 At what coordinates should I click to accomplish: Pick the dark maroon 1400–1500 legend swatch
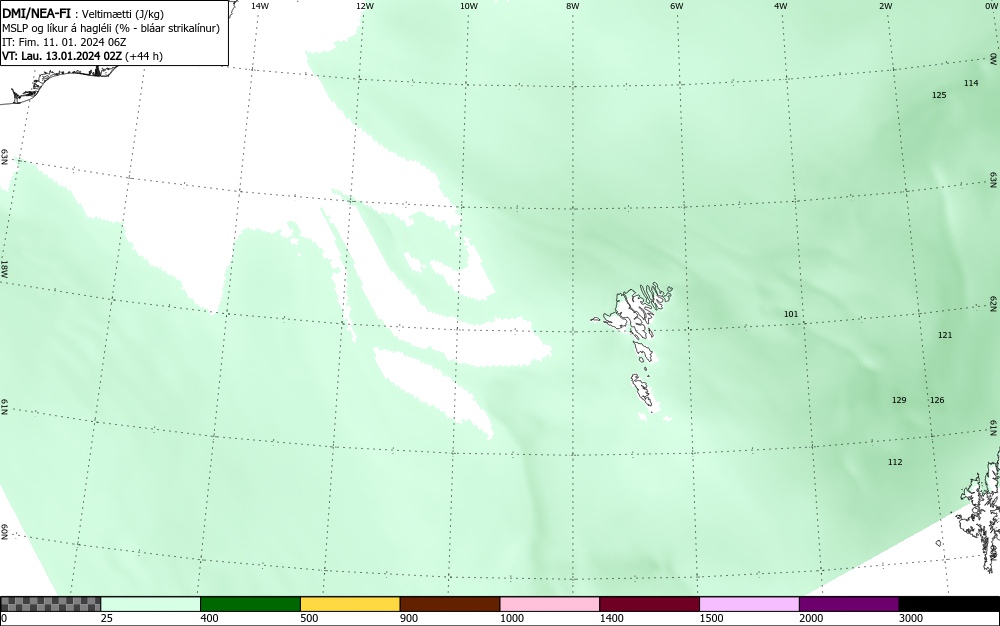coord(649,604)
